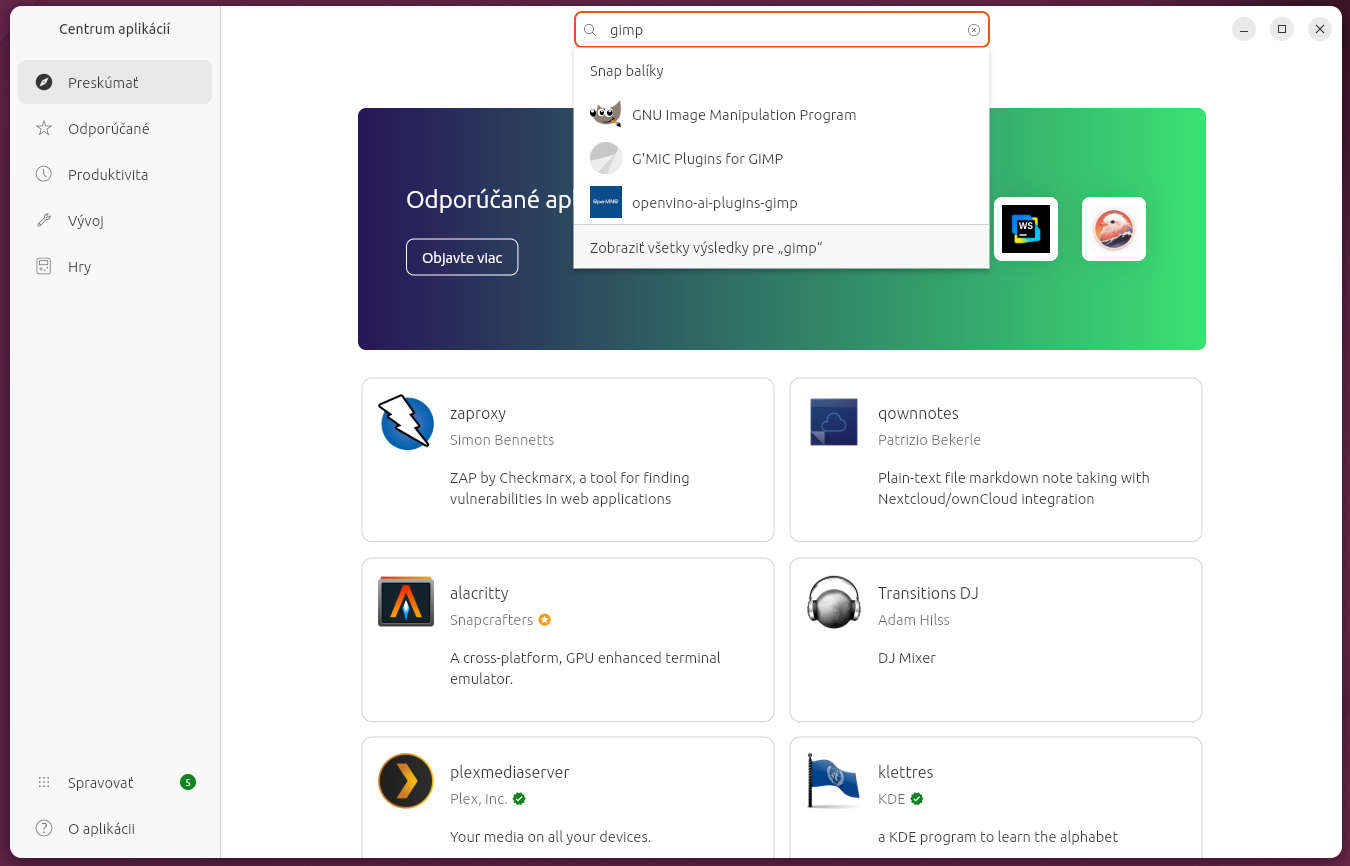The width and height of the screenshot is (1350, 866).
Task: Open the Produktivita category
Action: pyautogui.click(x=115, y=174)
